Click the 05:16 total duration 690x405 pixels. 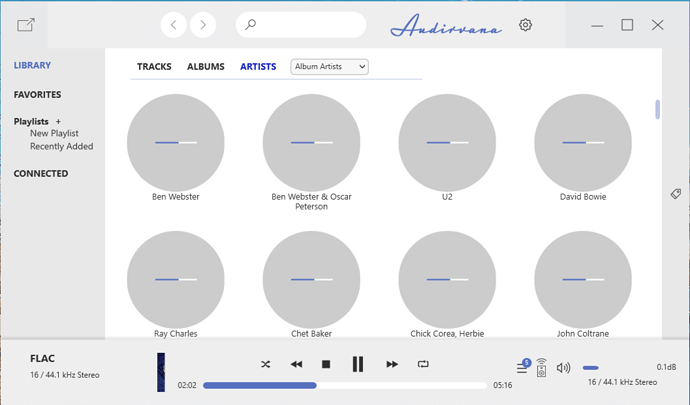[503, 385]
